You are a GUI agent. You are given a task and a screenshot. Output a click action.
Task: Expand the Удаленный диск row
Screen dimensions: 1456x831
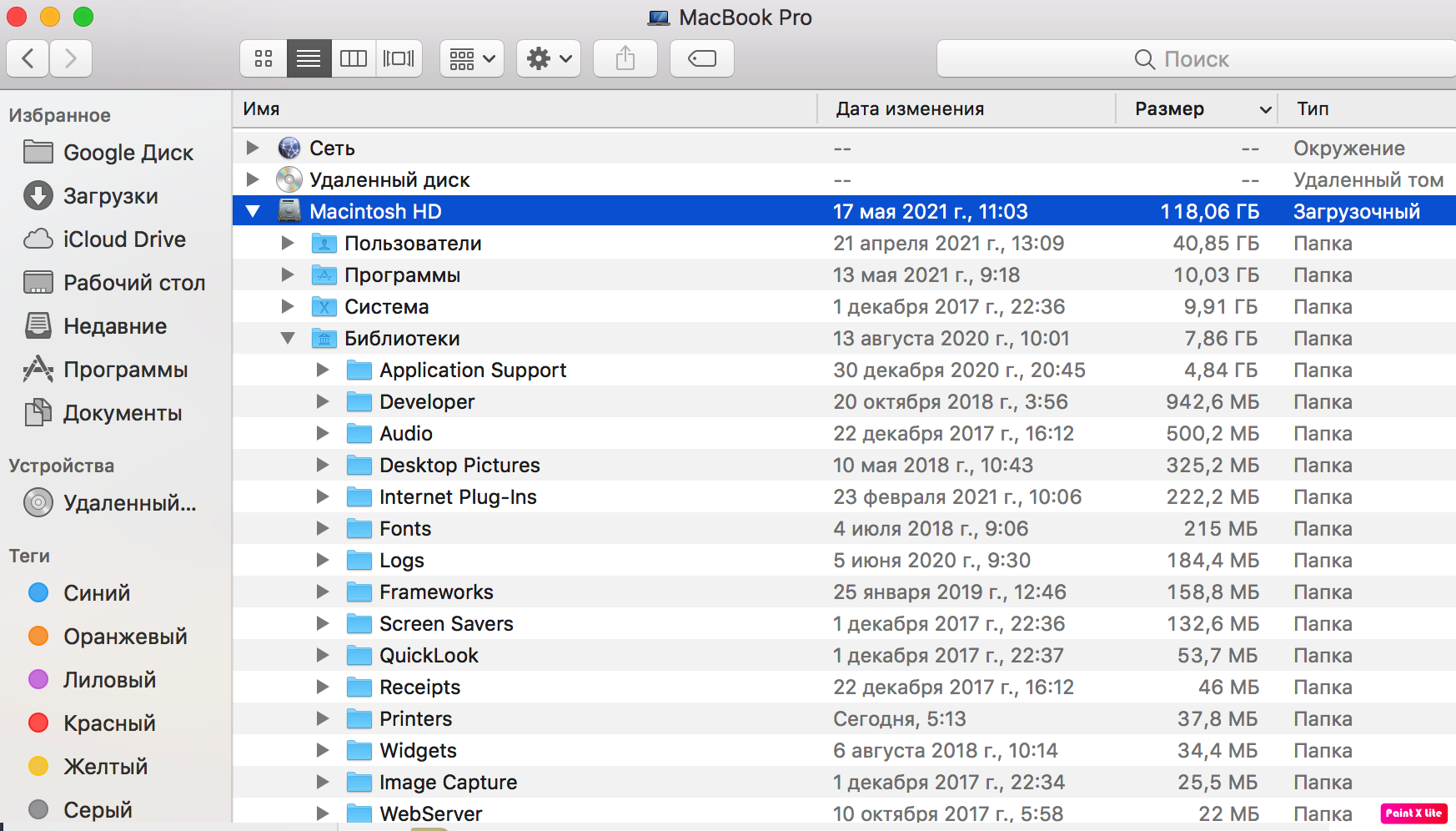click(x=253, y=179)
